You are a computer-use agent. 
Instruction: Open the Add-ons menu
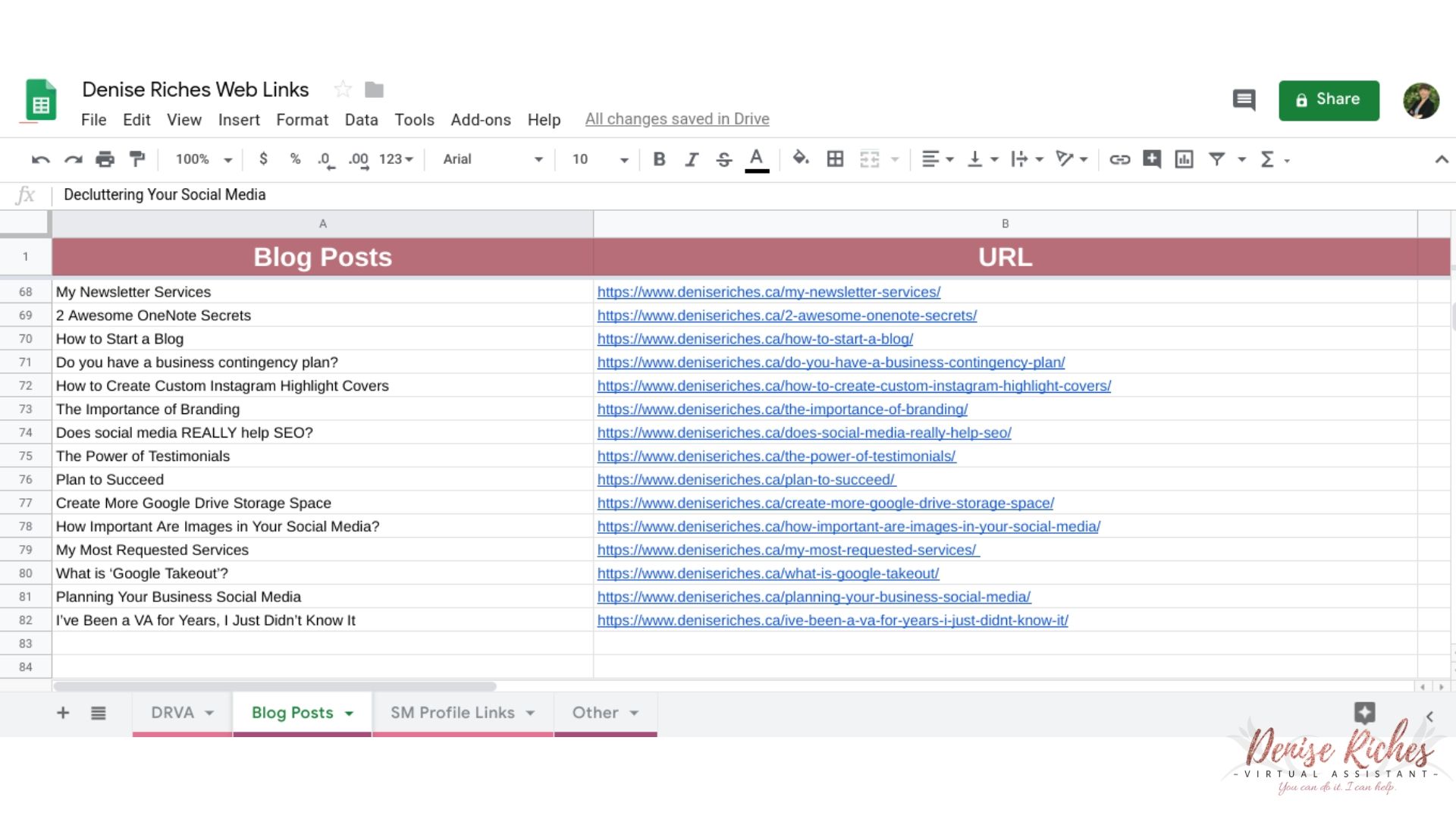click(x=481, y=120)
